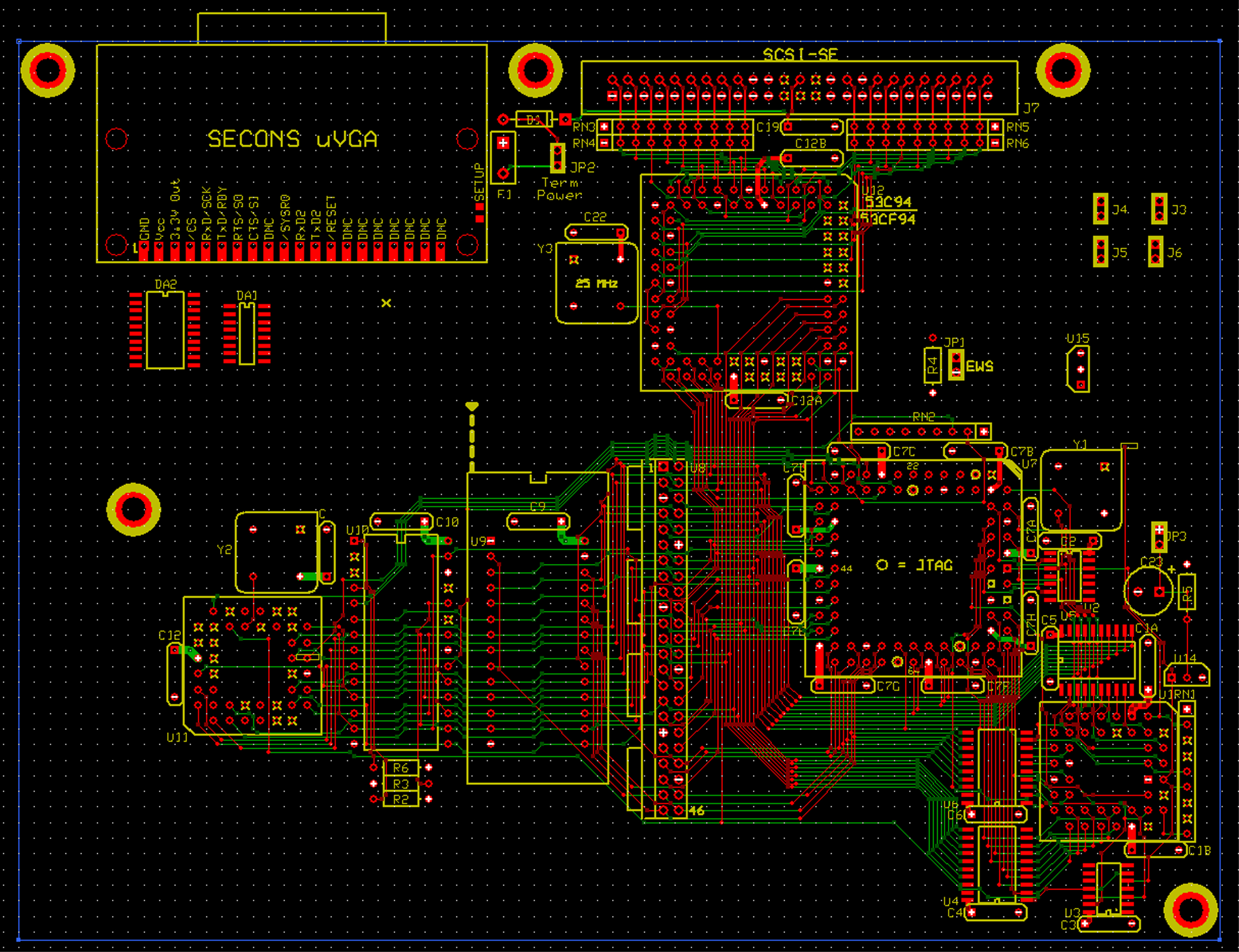Select the DA2 SMD chip footprint
This screenshot has height=952, width=1239.
[x=165, y=330]
